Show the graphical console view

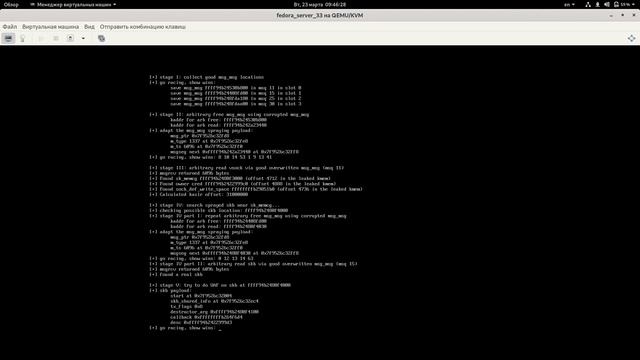[x=8, y=38]
